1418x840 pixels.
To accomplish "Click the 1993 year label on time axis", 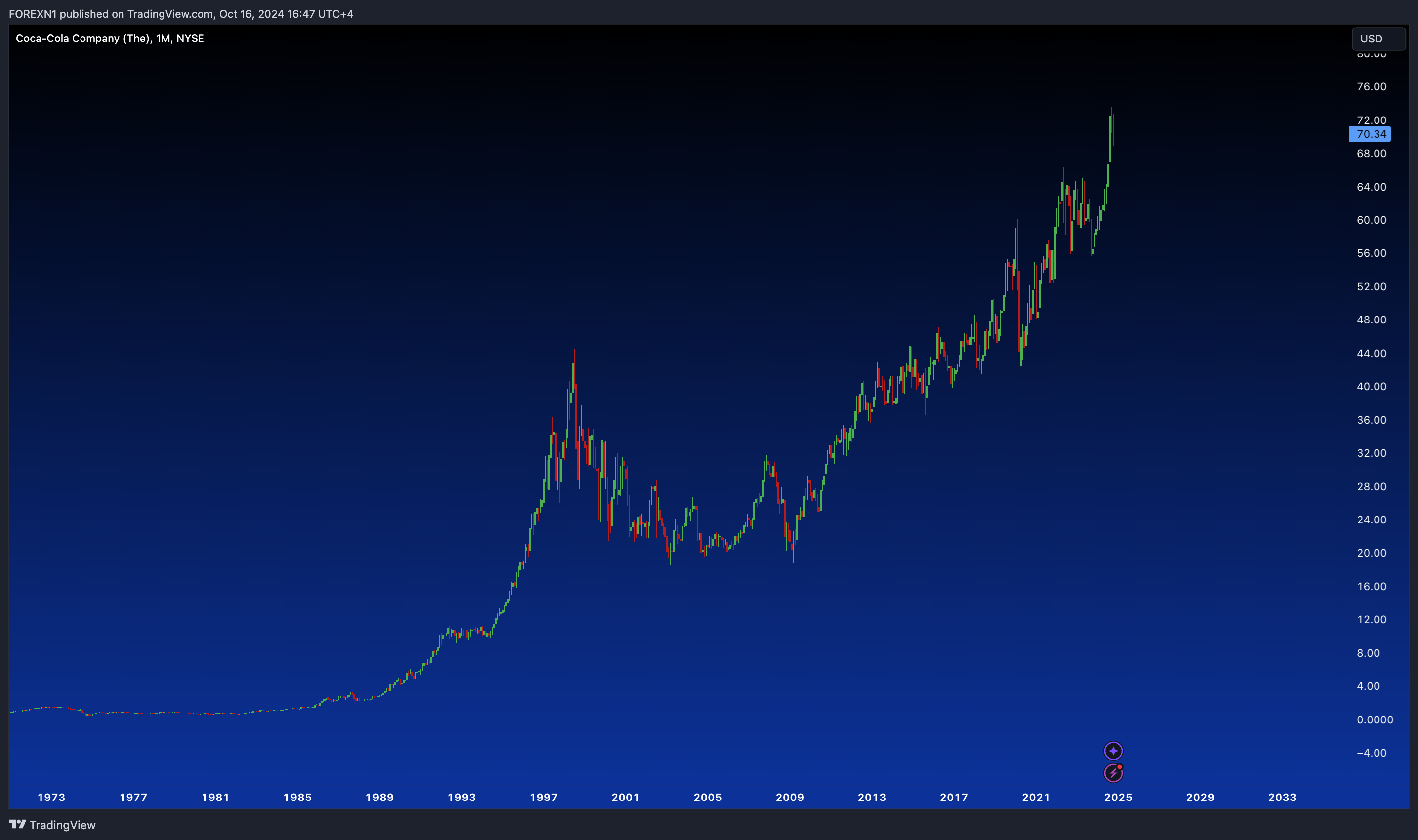I will pyautogui.click(x=461, y=797).
